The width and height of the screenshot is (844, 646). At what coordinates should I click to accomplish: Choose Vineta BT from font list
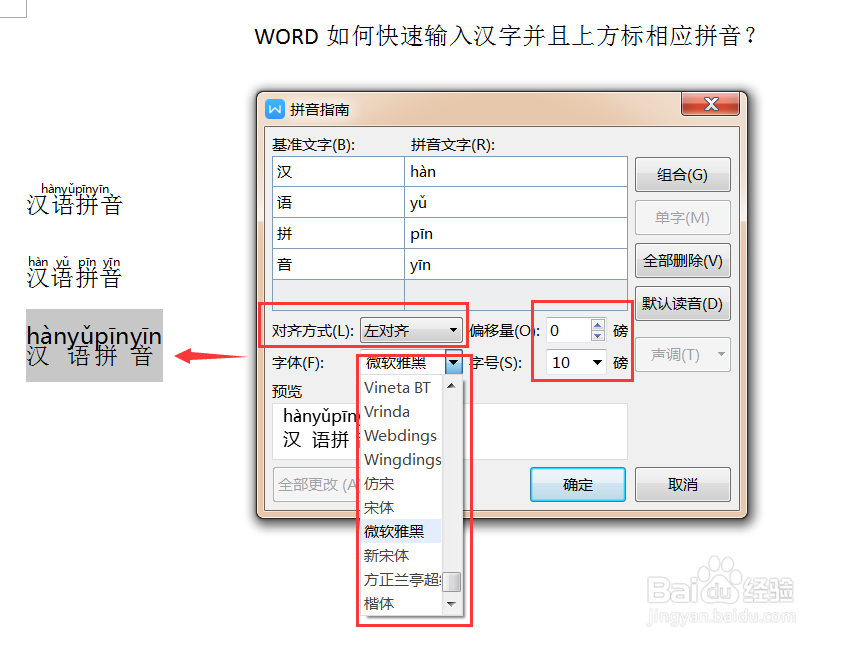click(x=402, y=388)
